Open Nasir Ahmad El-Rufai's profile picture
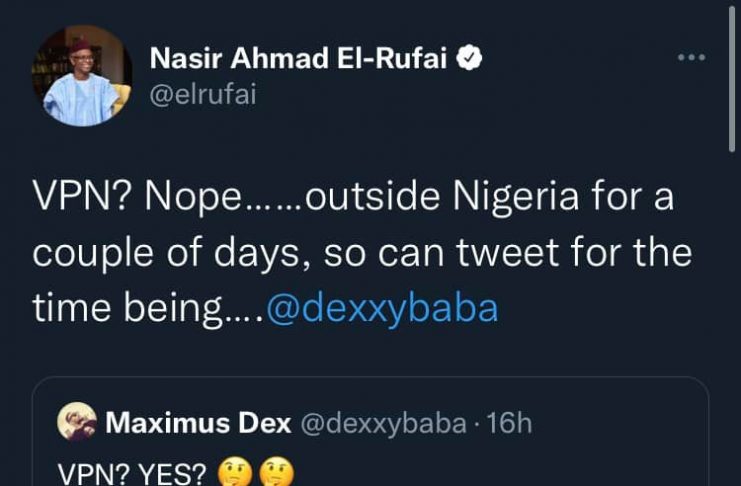Viewport: 741px width, 486px height. [86, 76]
